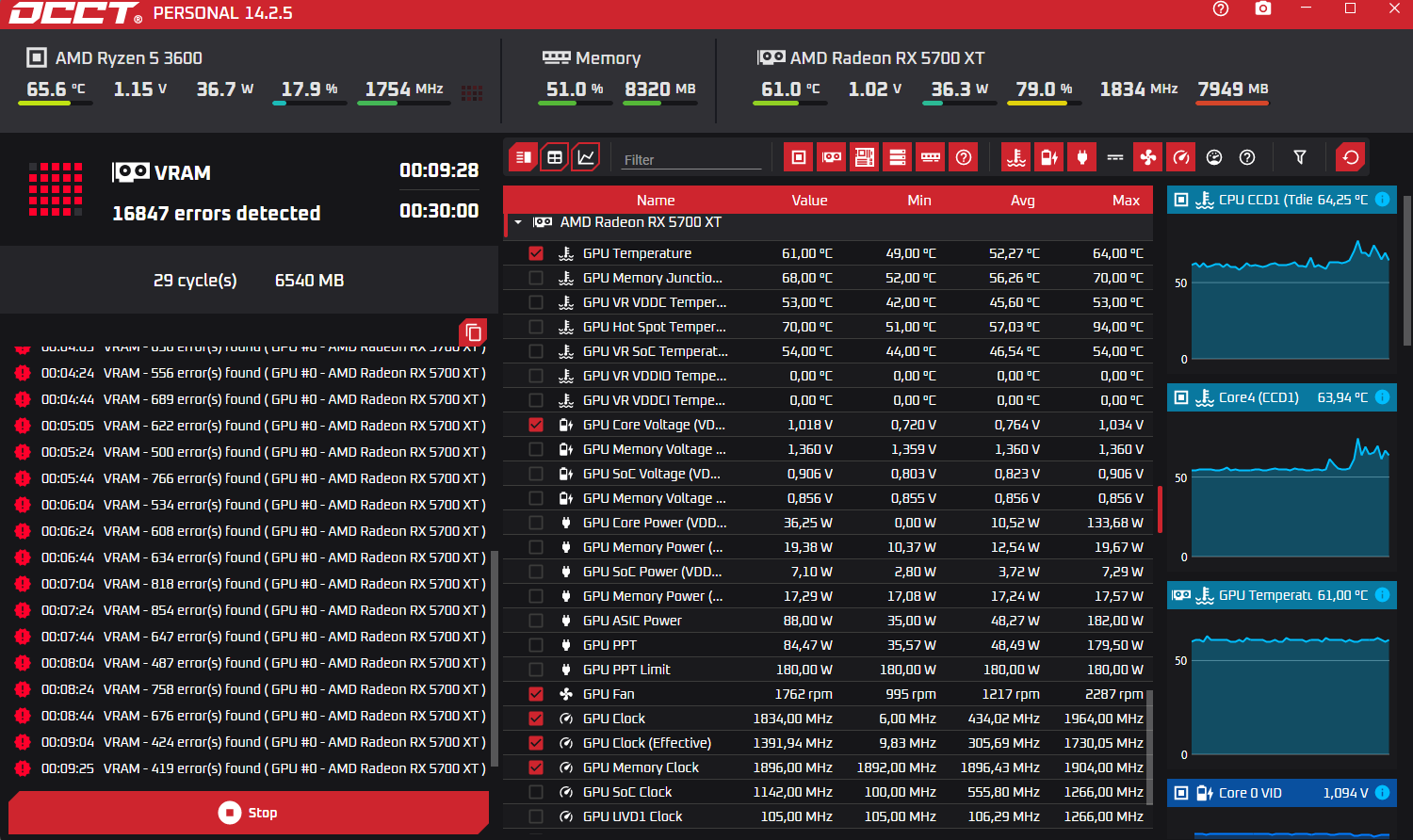
Task: Click the AMD Ryzen 5 3600 header label
Action: [129, 58]
